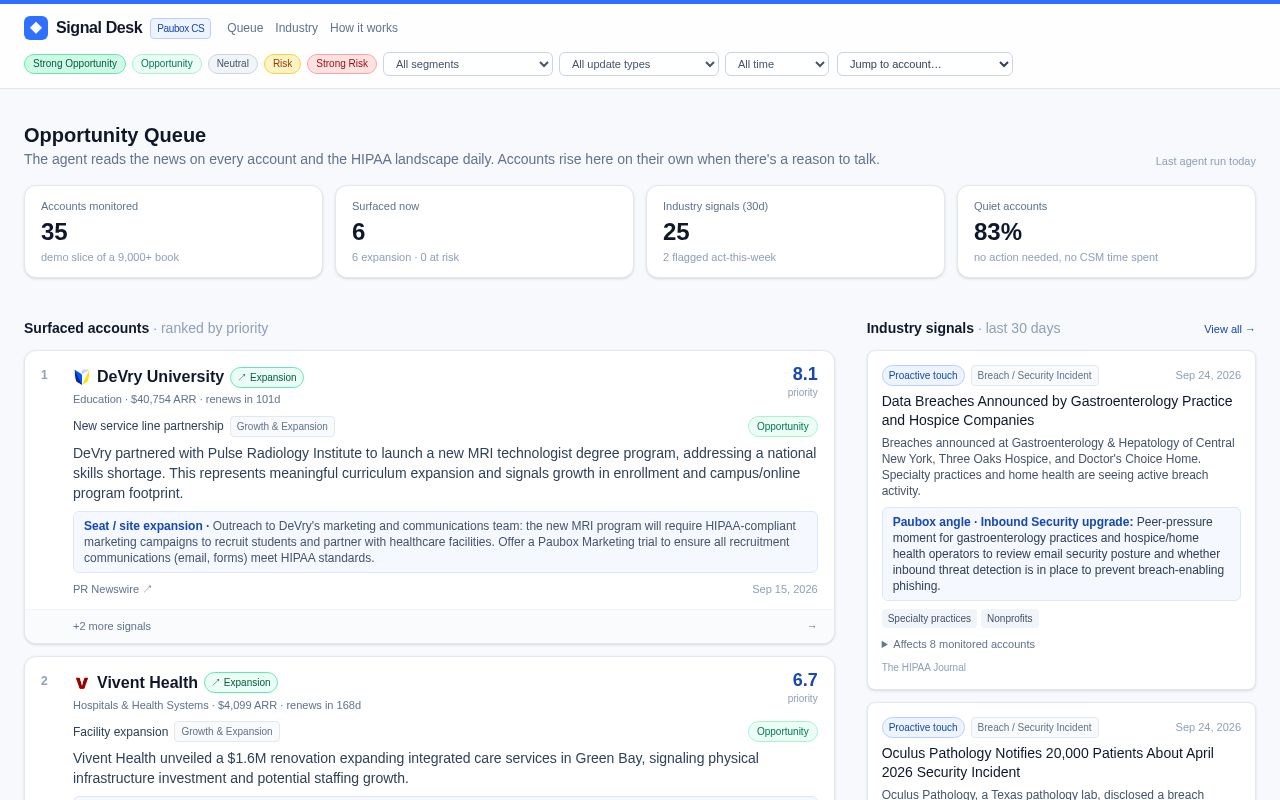The width and height of the screenshot is (1280, 800).
Task: Click the Nonprofits tag
Action: point(1010,618)
